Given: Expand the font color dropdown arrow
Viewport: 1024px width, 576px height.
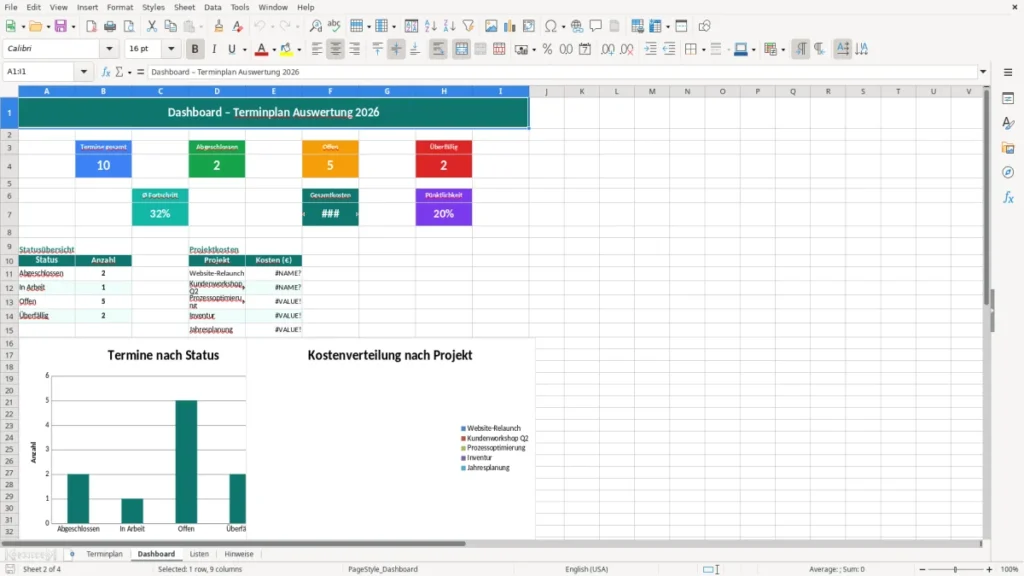Looking at the screenshot, I should 274,50.
